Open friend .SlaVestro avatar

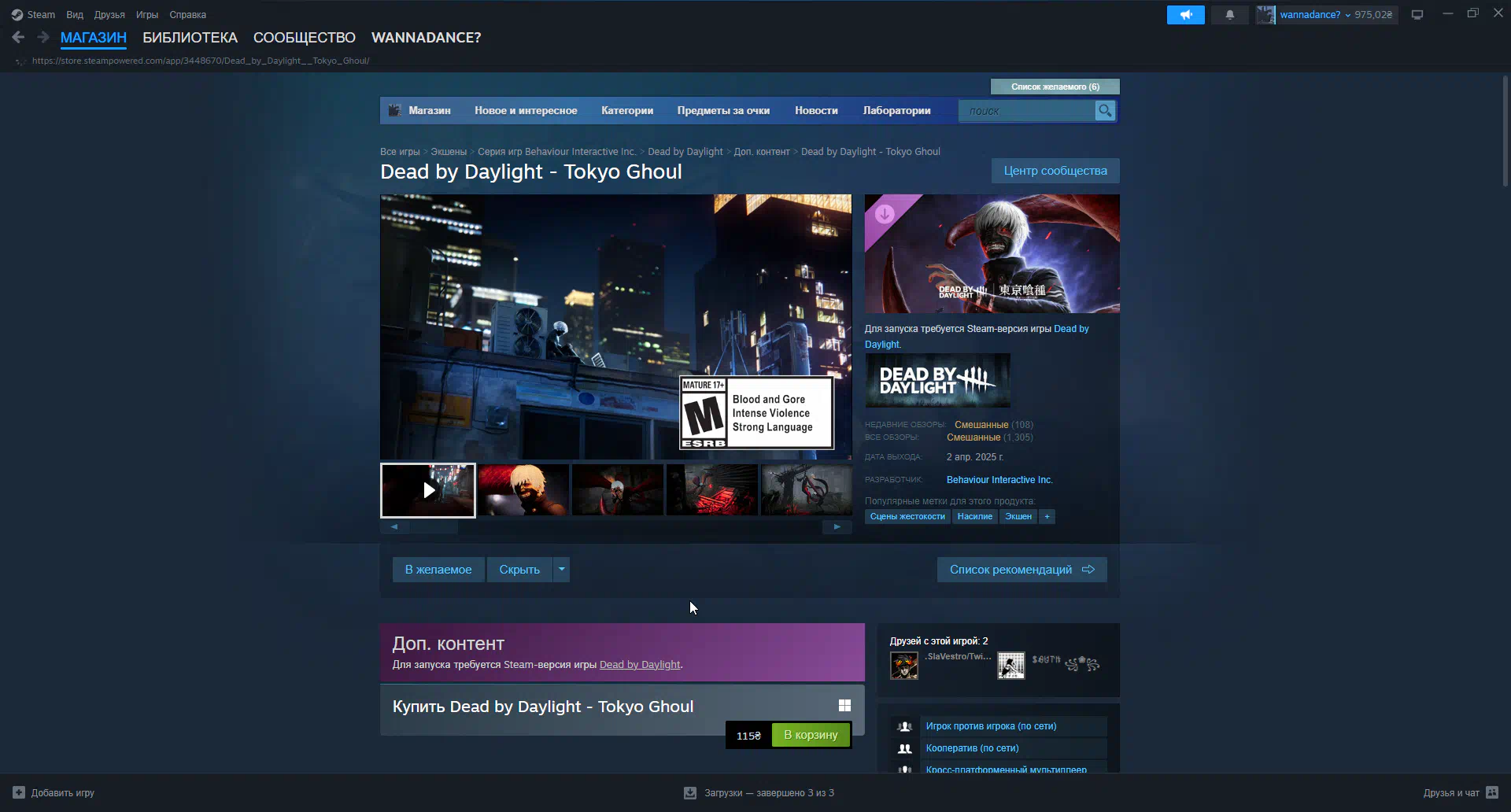coord(904,666)
